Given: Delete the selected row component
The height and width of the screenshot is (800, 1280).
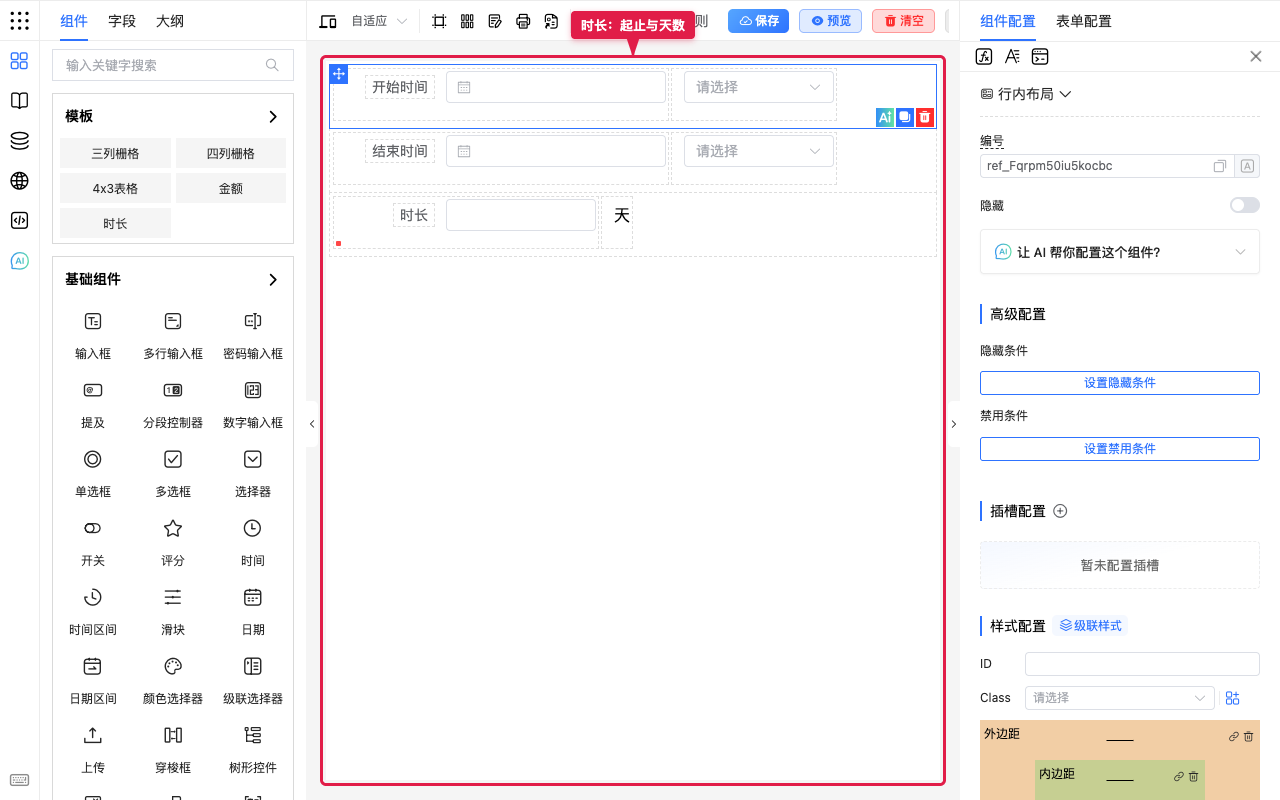Looking at the screenshot, I should 925,117.
